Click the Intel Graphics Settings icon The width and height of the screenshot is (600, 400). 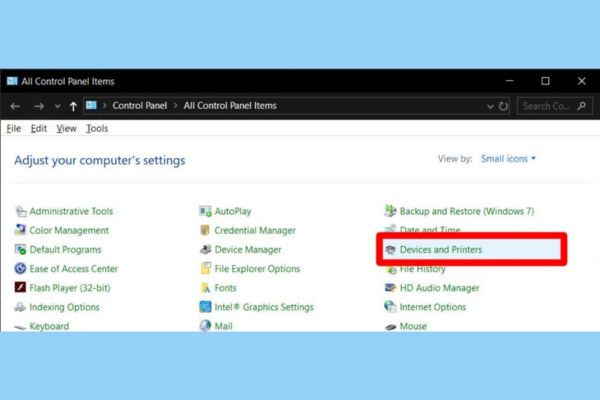point(205,307)
